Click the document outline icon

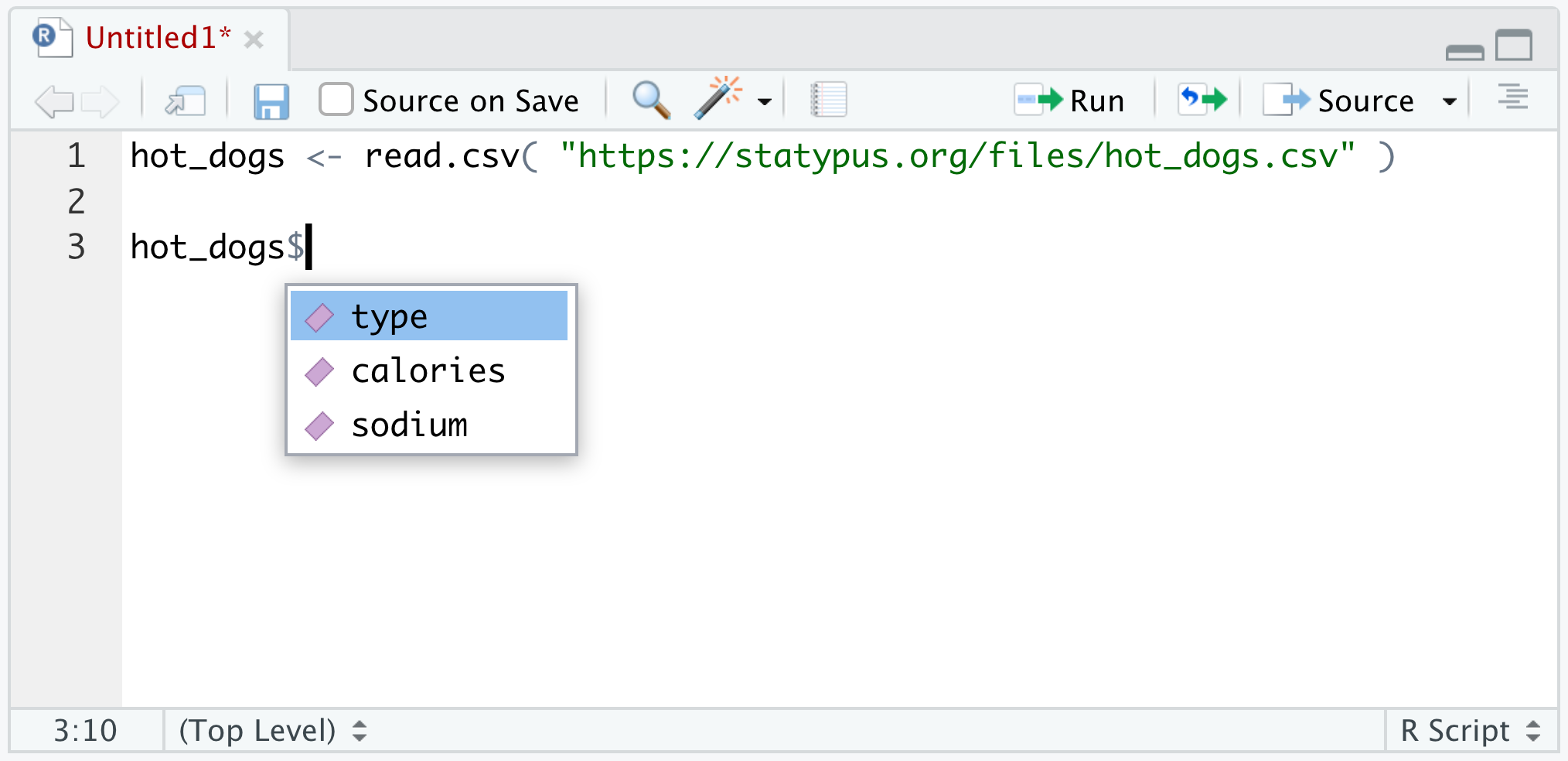pos(1512,98)
